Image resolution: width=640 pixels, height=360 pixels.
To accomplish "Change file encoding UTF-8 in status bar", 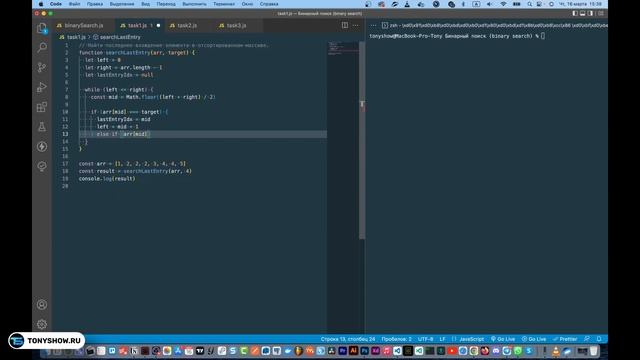I will (x=425, y=339).
